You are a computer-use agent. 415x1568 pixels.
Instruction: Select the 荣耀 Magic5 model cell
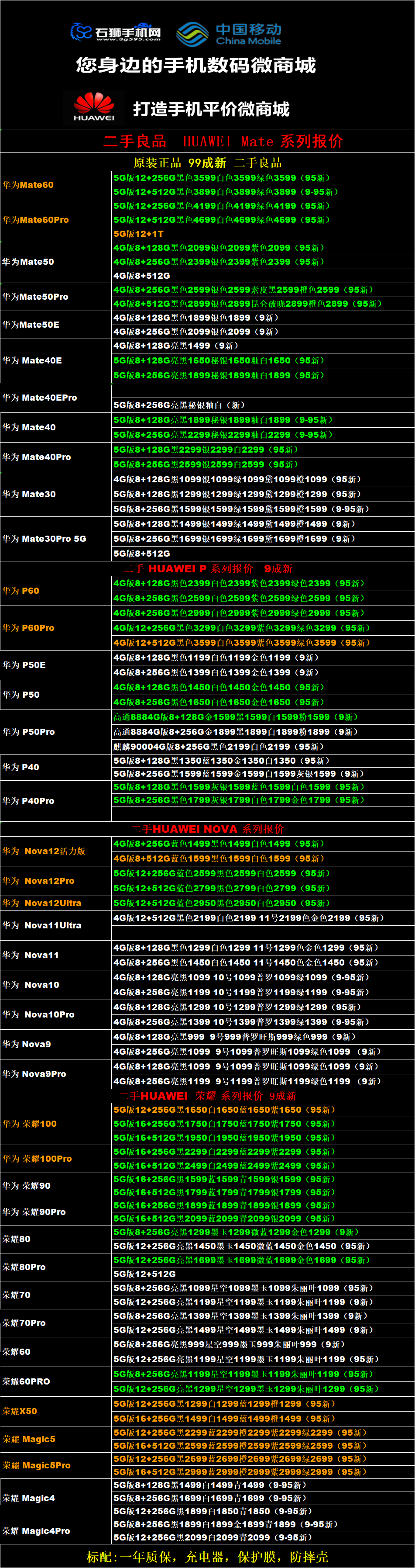tap(55, 1439)
